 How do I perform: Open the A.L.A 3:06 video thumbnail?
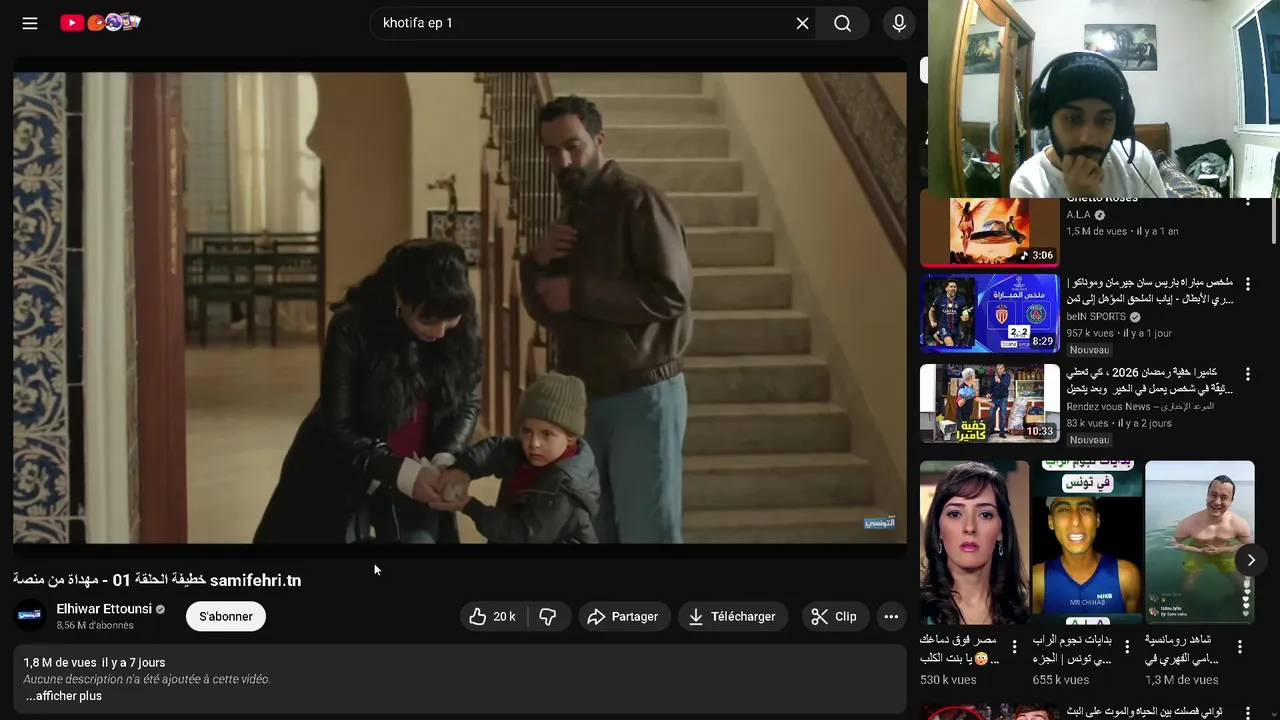tap(989, 232)
